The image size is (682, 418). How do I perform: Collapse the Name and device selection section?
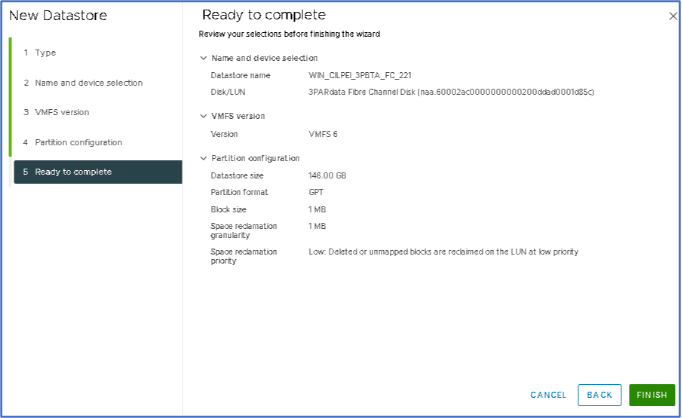(x=204, y=58)
